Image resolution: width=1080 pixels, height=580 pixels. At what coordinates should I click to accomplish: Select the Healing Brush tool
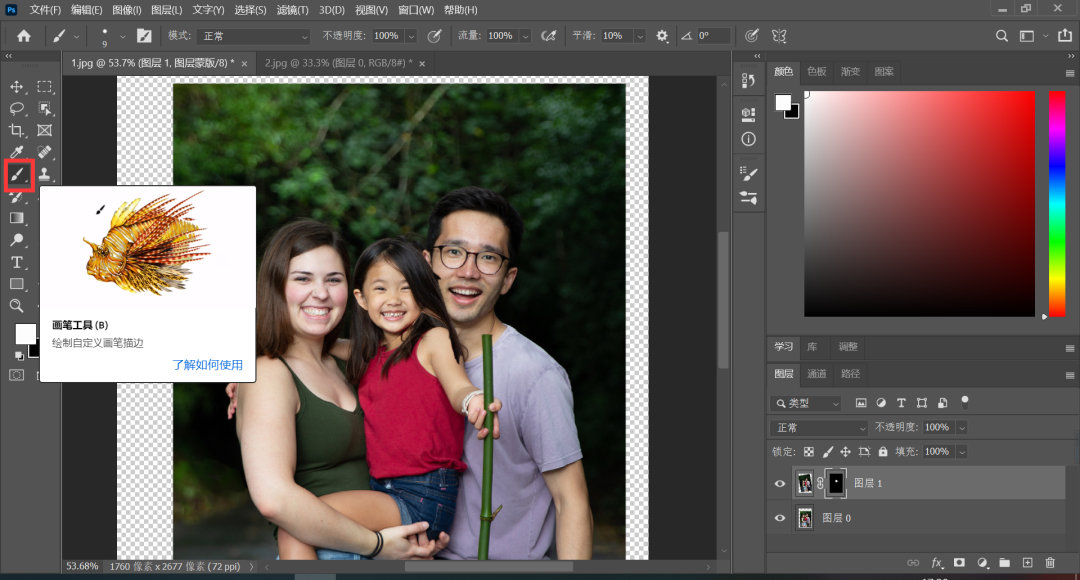pos(45,152)
